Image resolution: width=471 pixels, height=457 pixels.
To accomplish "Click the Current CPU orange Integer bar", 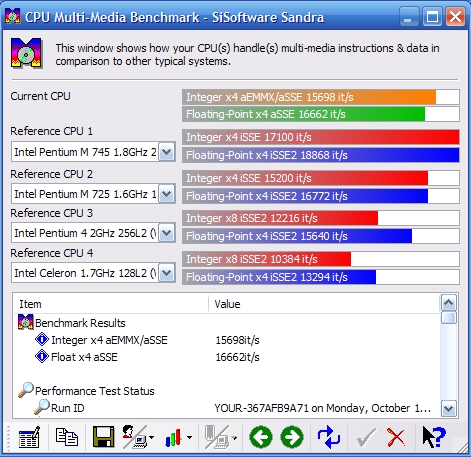I will click(321, 97).
